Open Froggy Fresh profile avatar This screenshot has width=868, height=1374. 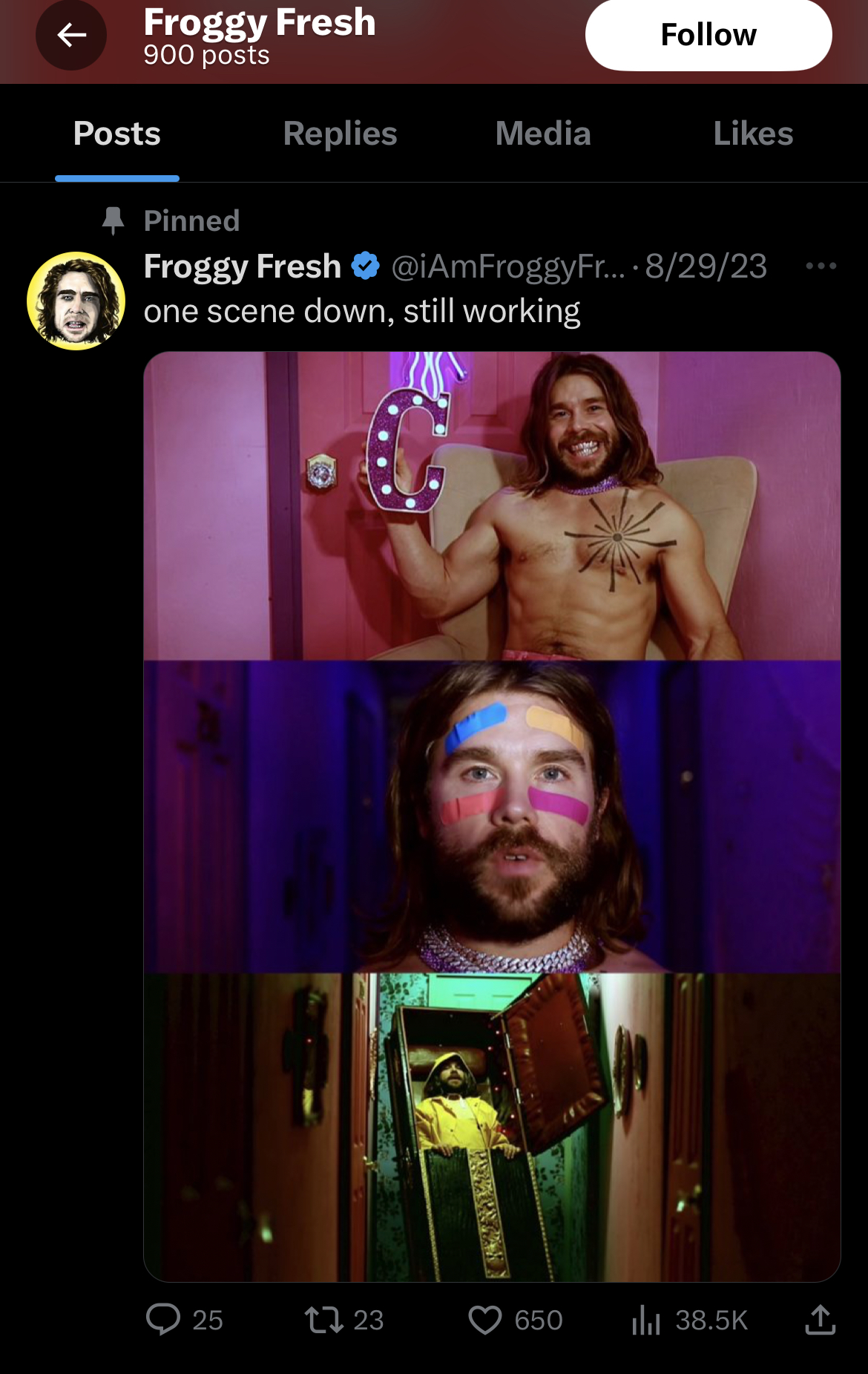pyautogui.click(x=76, y=301)
